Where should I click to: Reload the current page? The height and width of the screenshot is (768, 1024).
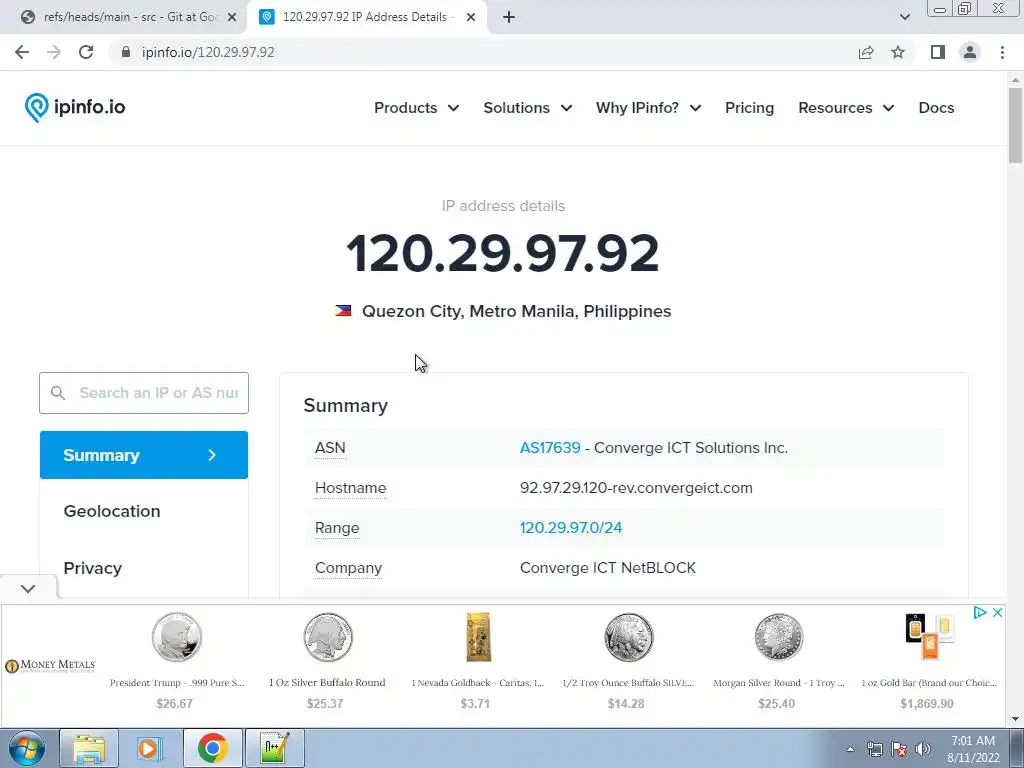(x=86, y=52)
